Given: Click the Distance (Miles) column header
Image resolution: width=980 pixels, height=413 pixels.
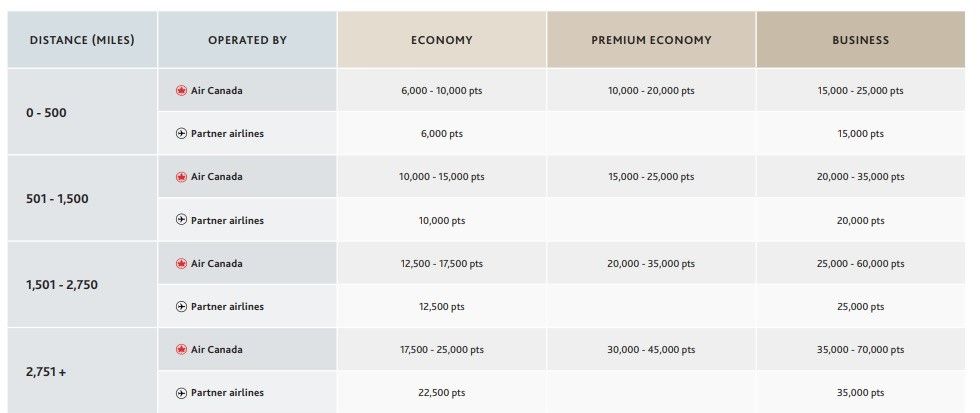Looking at the screenshot, I should [82, 40].
